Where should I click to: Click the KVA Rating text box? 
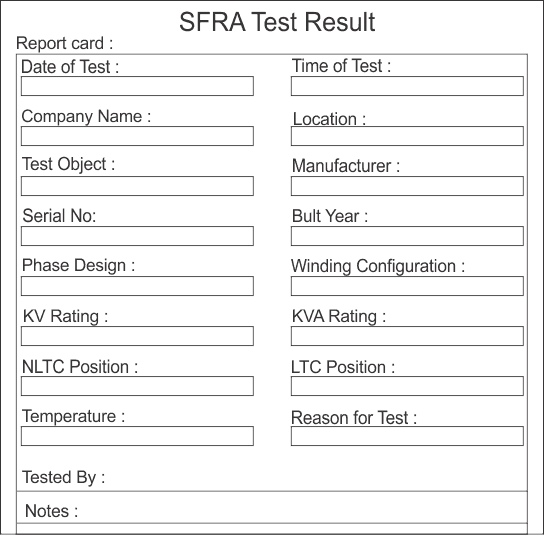click(407, 336)
